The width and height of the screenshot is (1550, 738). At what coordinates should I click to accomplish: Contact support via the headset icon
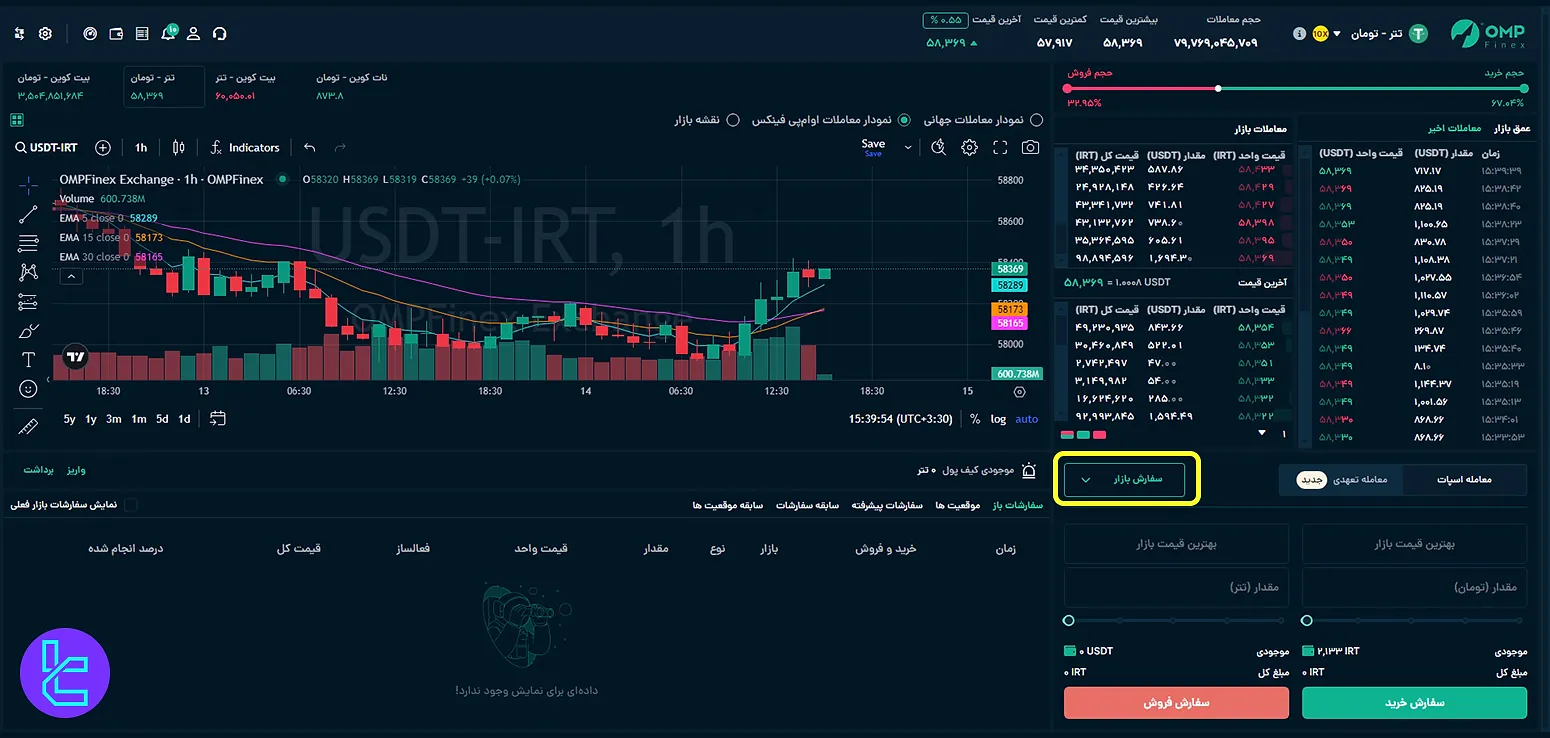pyautogui.click(x=220, y=33)
